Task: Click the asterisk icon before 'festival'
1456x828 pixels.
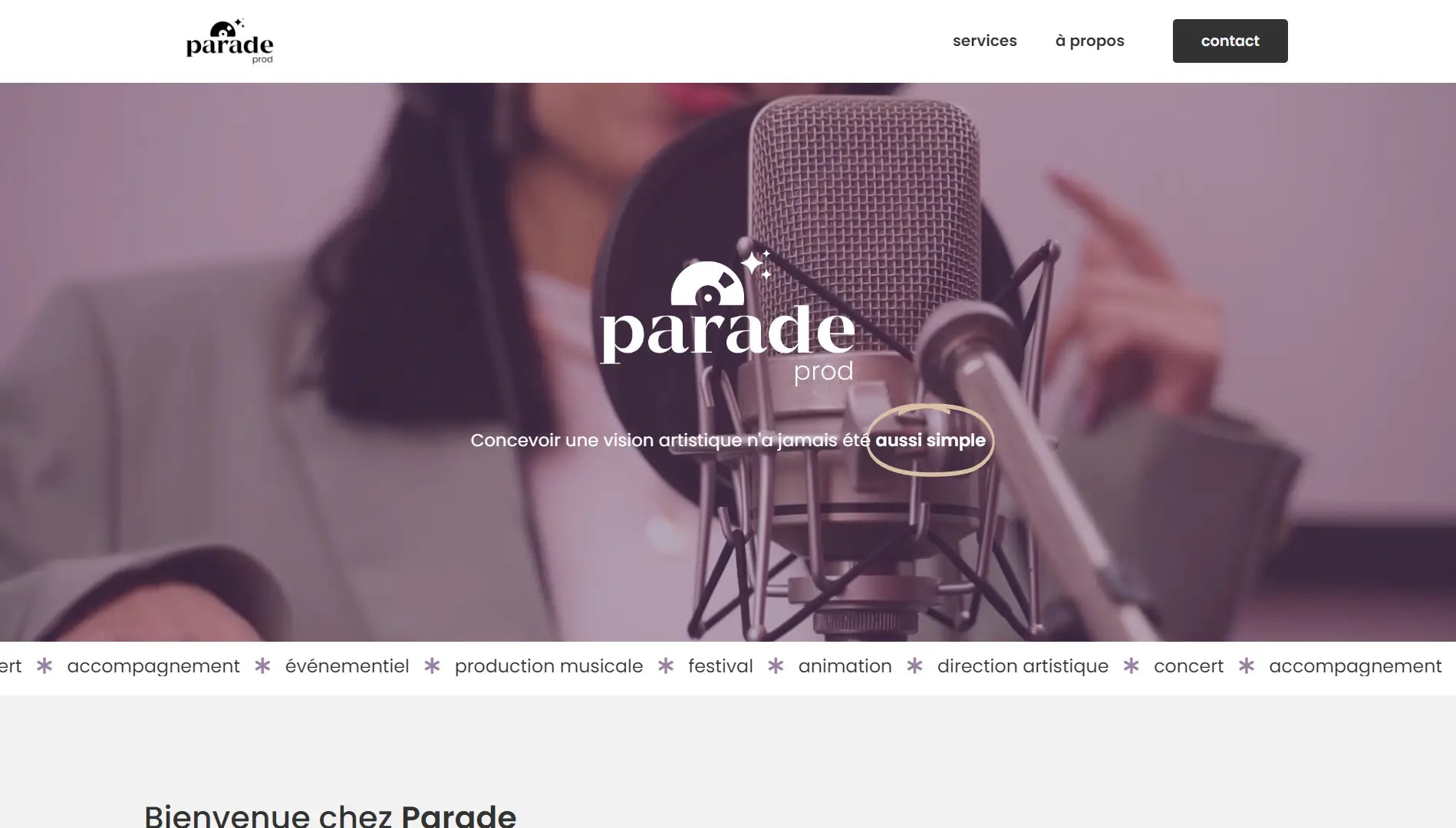Action: [666, 666]
